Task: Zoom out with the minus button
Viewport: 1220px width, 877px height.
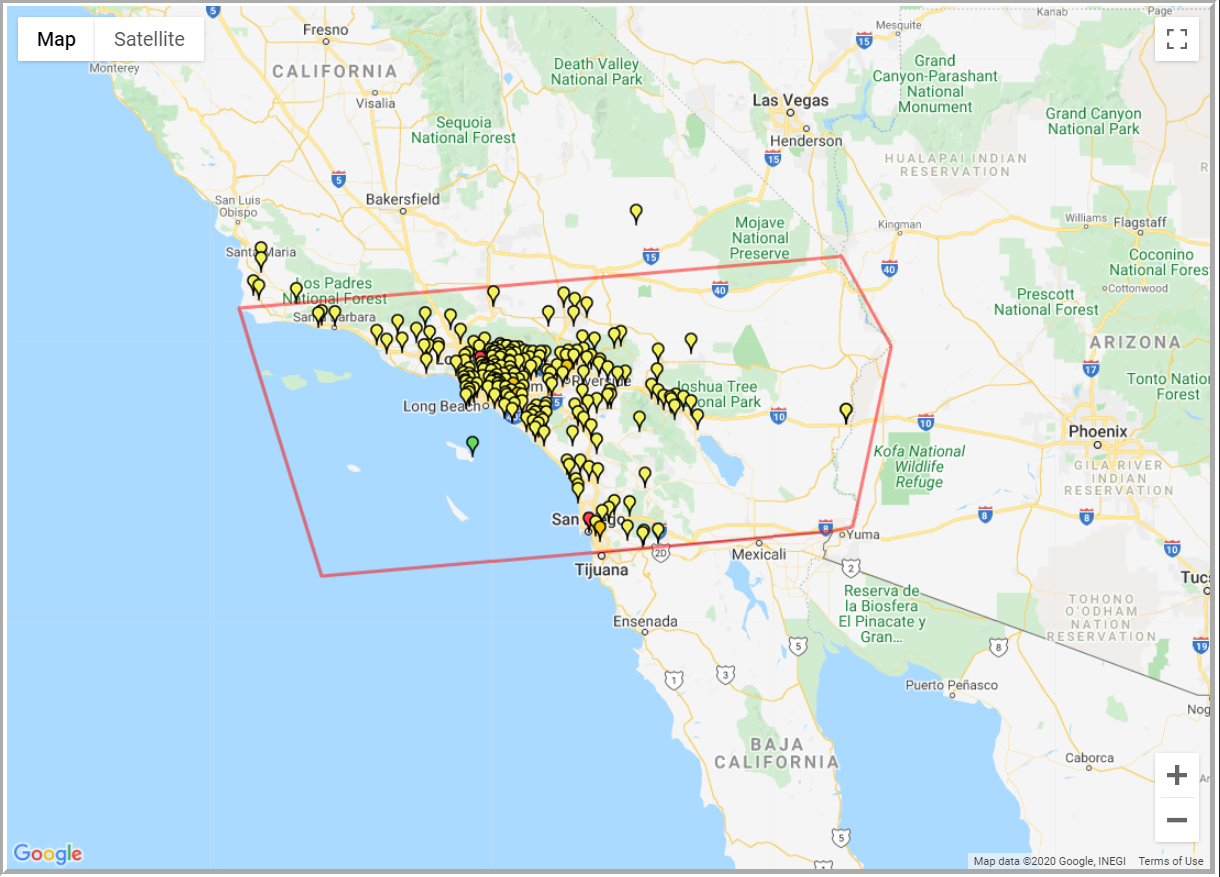Action: click(1177, 820)
